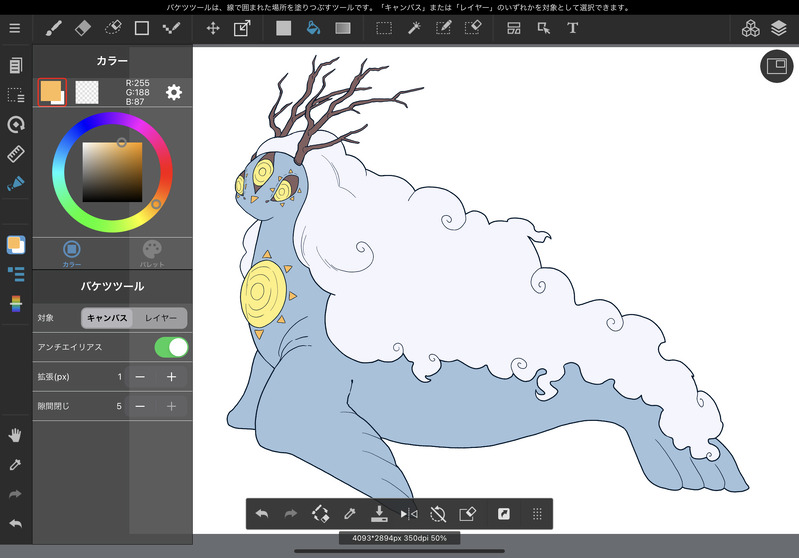Image resolution: width=799 pixels, height=558 pixels.
Task: Select the Hand pan tool
Action: coord(15,435)
